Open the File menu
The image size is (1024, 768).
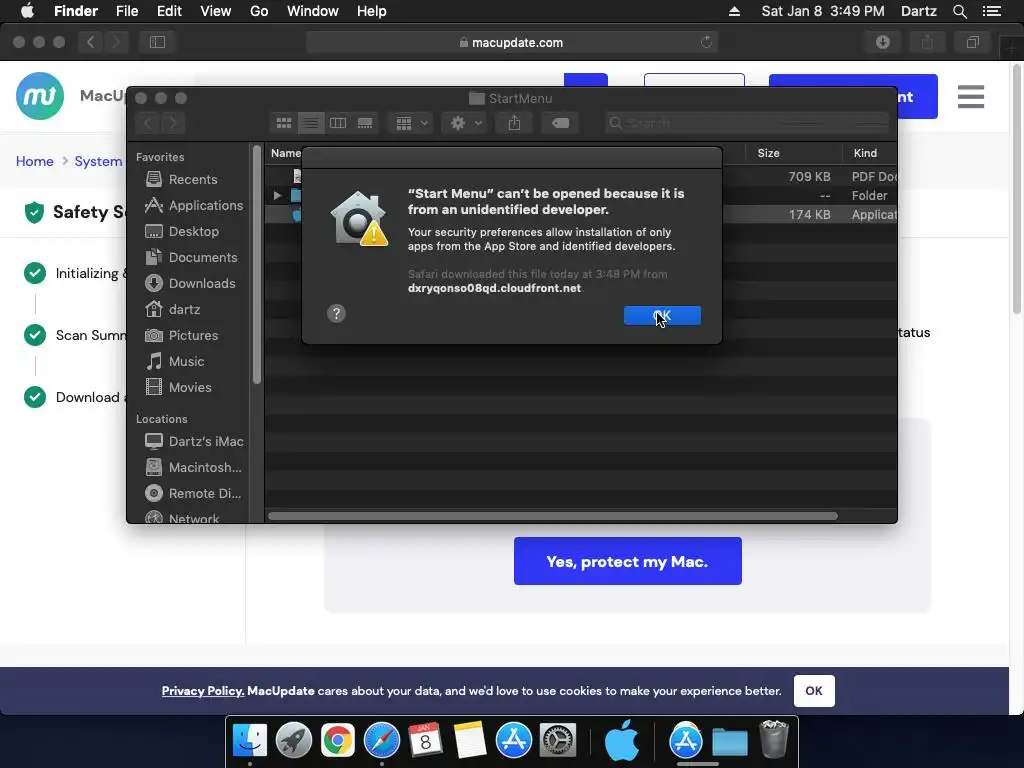pos(127,11)
